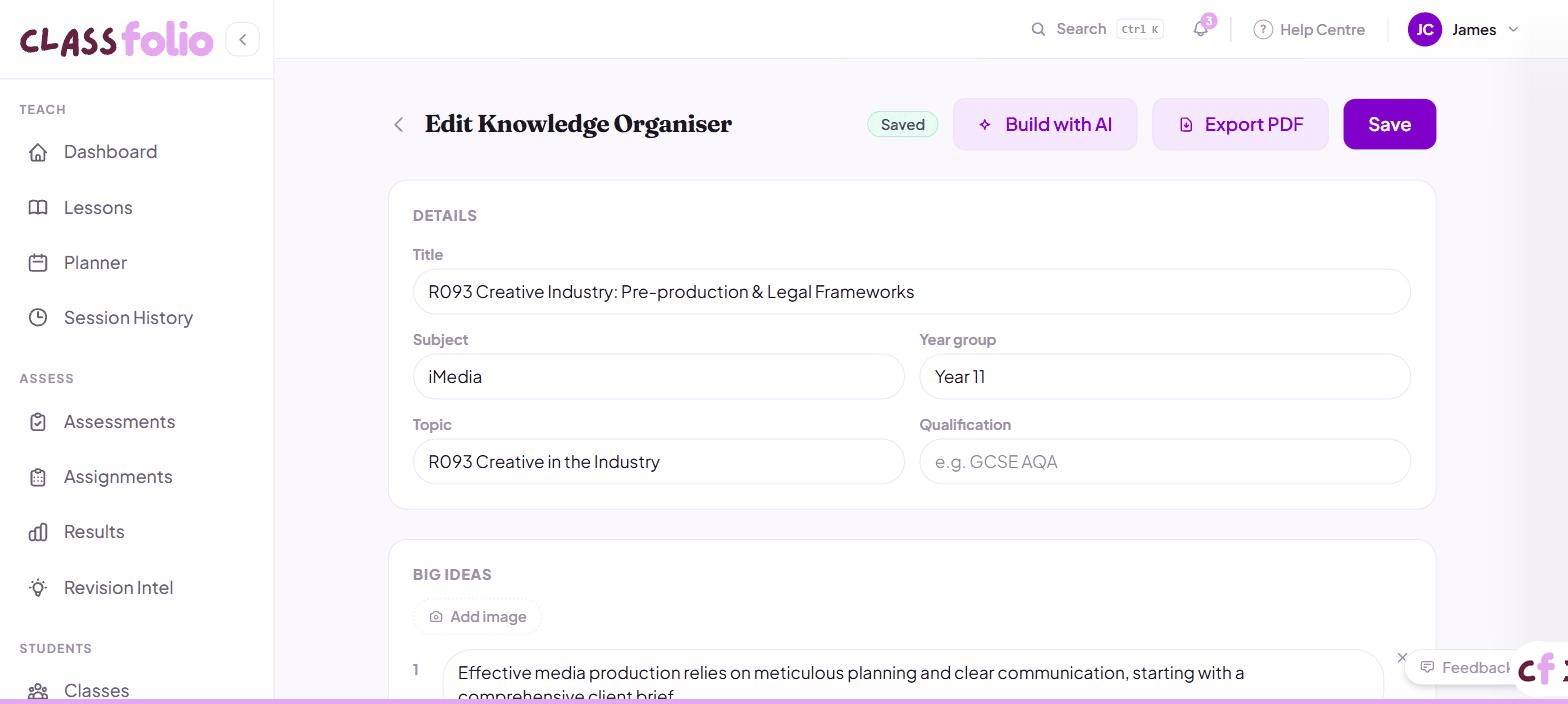Click the Edit Knowledge Organiser heading

(x=578, y=124)
